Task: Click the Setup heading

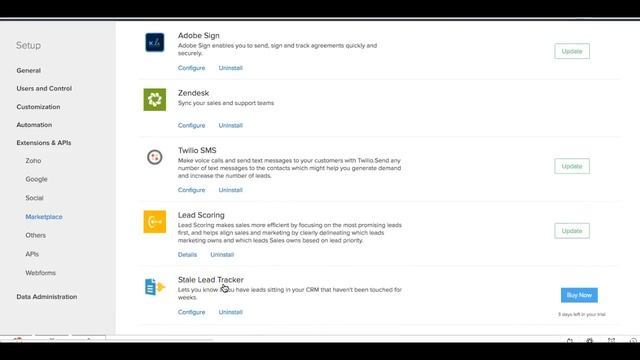Action: (28, 45)
